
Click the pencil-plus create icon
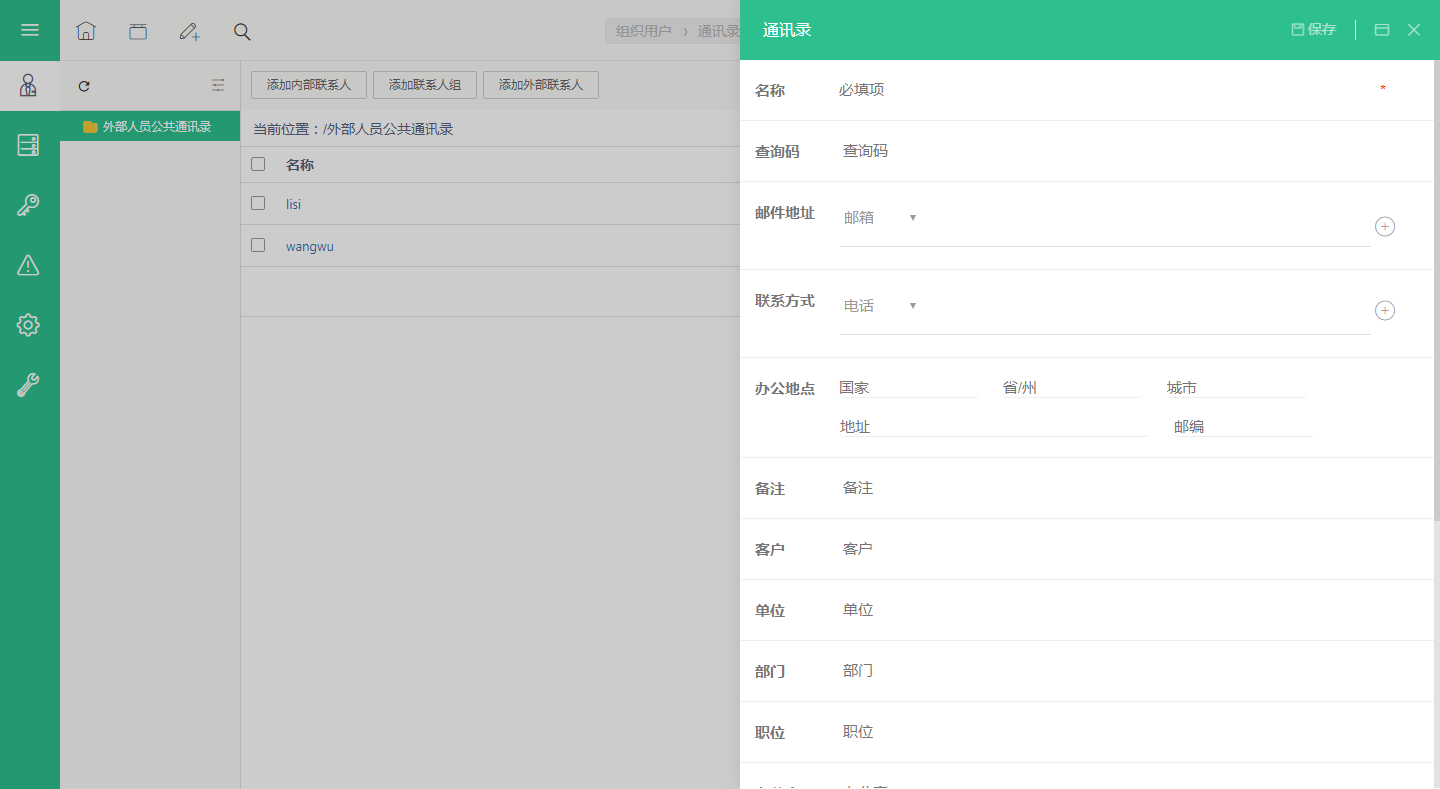(x=190, y=31)
